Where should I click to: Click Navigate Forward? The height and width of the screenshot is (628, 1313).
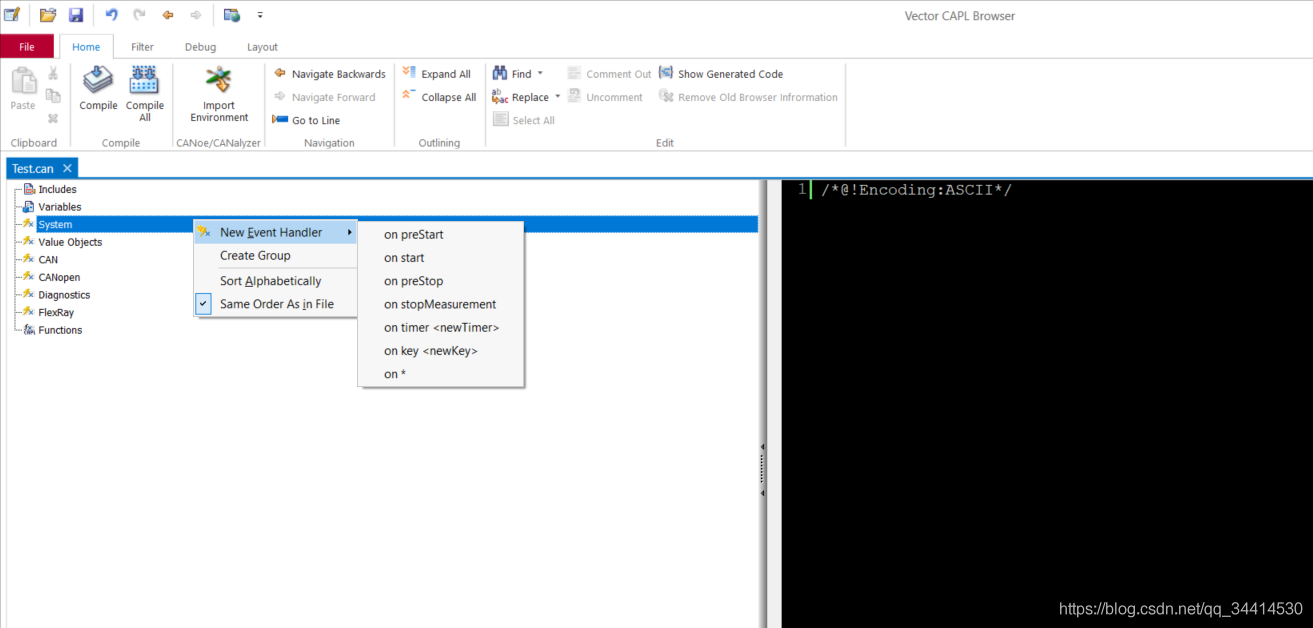(325, 97)
